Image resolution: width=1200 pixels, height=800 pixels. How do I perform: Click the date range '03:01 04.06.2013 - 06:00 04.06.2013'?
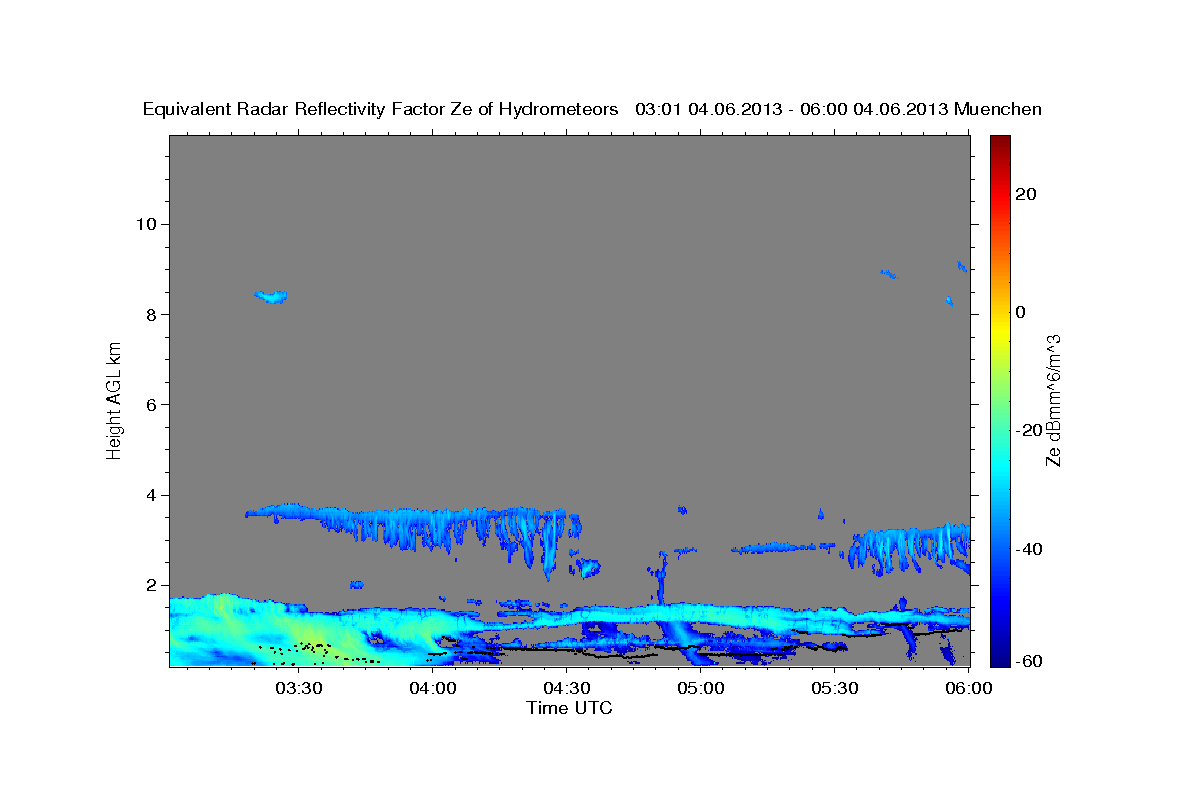792,109
